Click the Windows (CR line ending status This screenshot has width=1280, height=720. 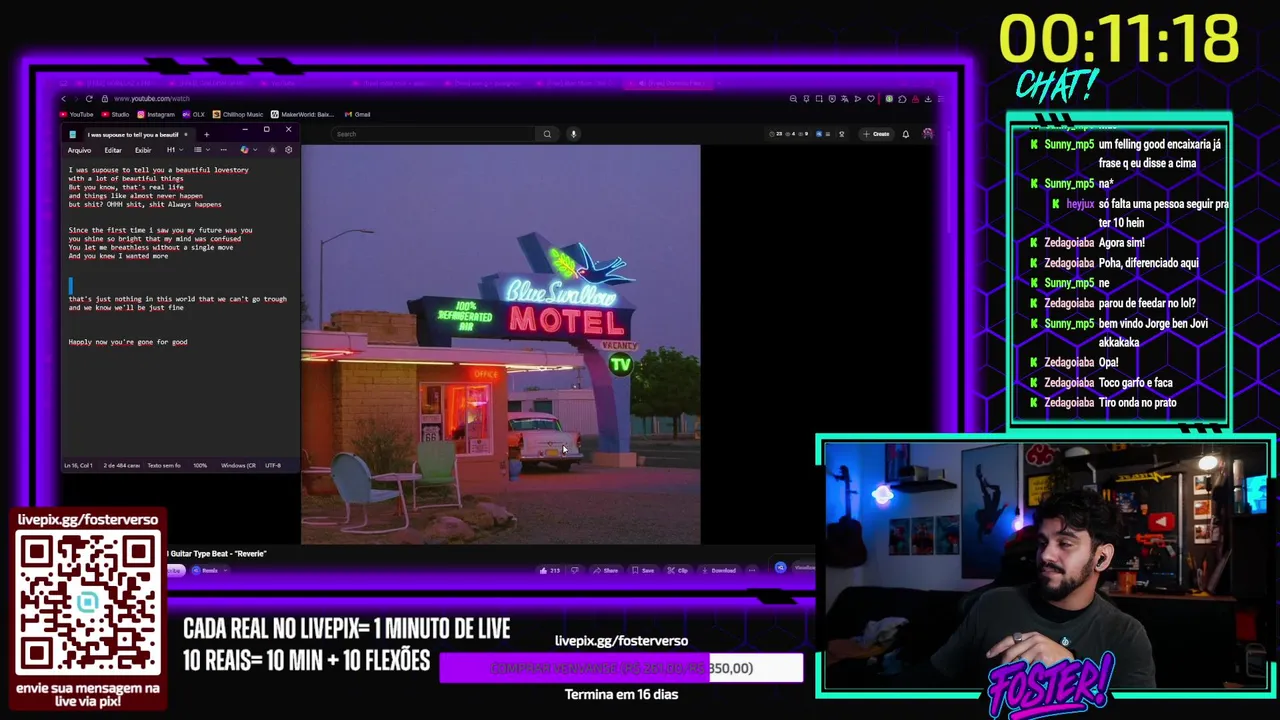(238, 466)
